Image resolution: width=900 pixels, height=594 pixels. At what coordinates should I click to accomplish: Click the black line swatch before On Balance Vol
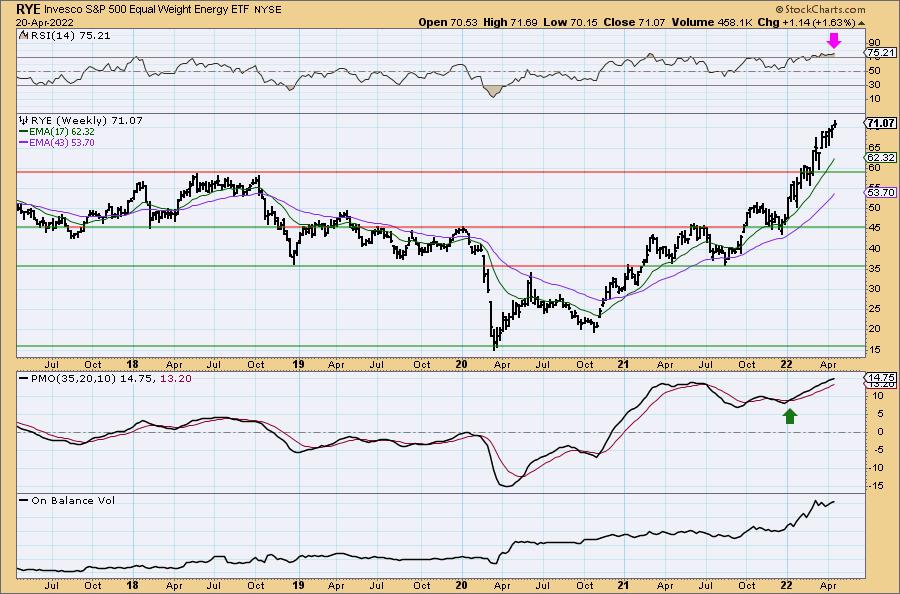(x=24, y=500)
